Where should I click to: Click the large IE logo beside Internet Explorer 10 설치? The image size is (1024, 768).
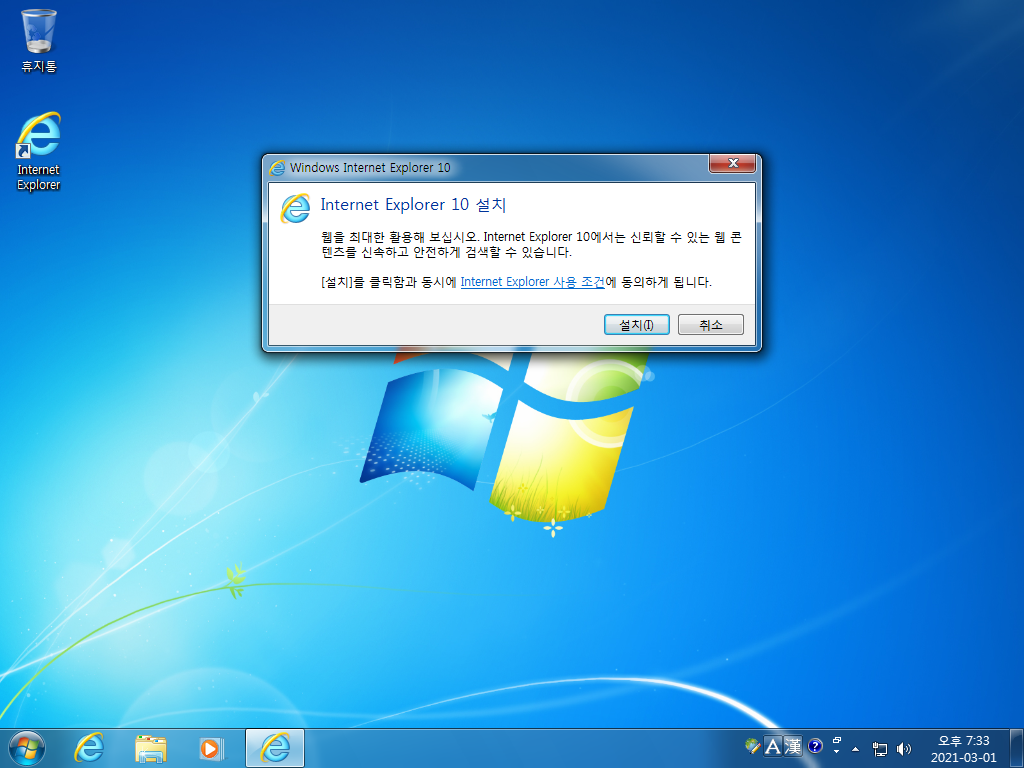tap(295, 208)
